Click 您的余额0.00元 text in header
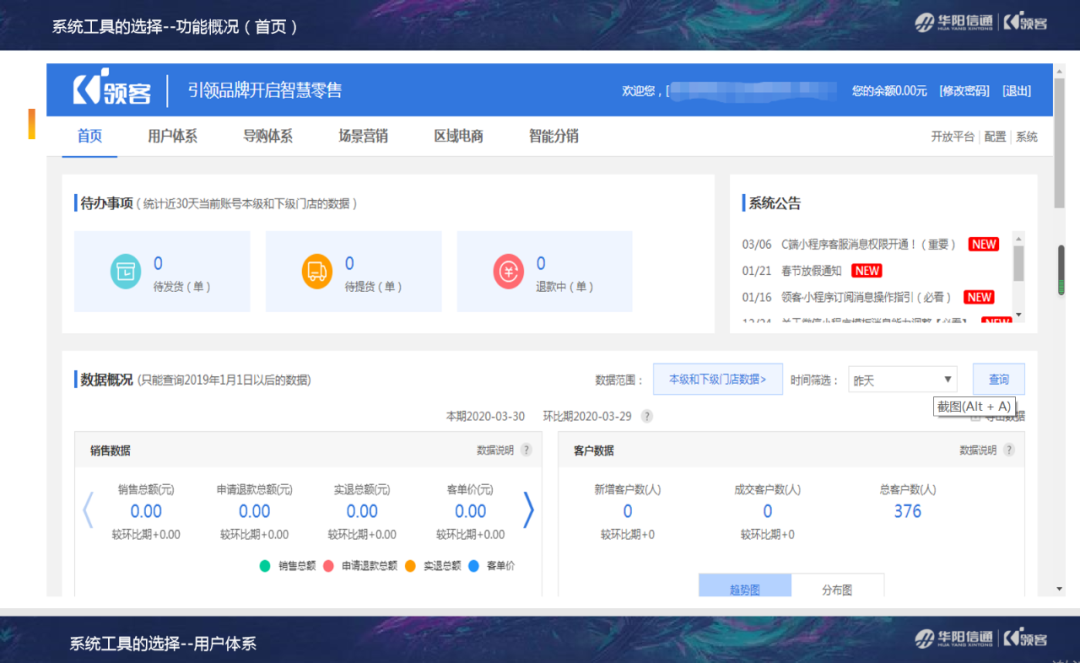1080x663 pixels. 889,91
